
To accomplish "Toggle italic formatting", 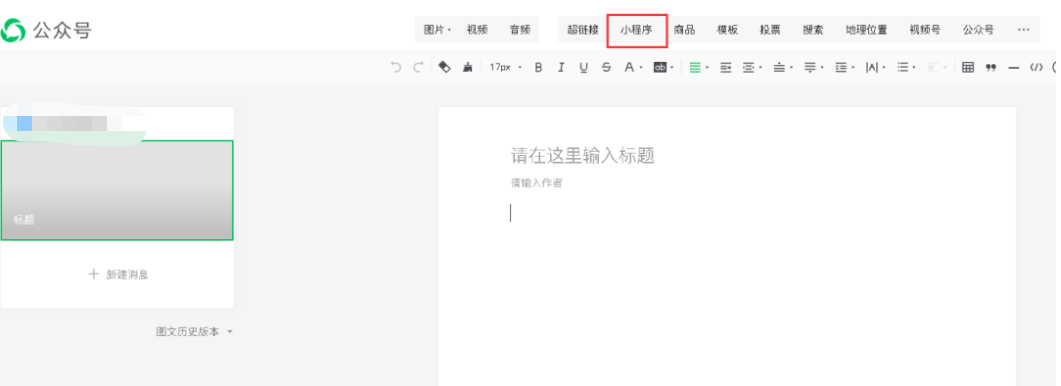I will coord(561,67).
